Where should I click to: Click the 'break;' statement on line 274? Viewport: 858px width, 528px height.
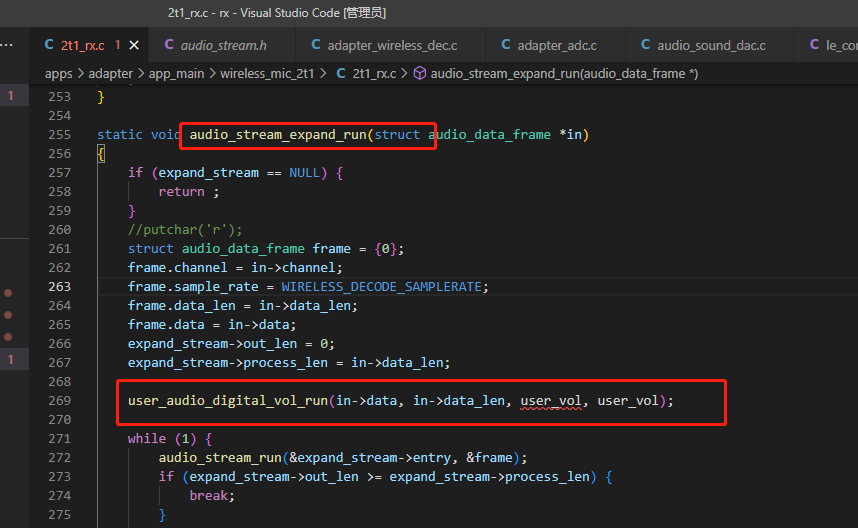click(212, 496)
